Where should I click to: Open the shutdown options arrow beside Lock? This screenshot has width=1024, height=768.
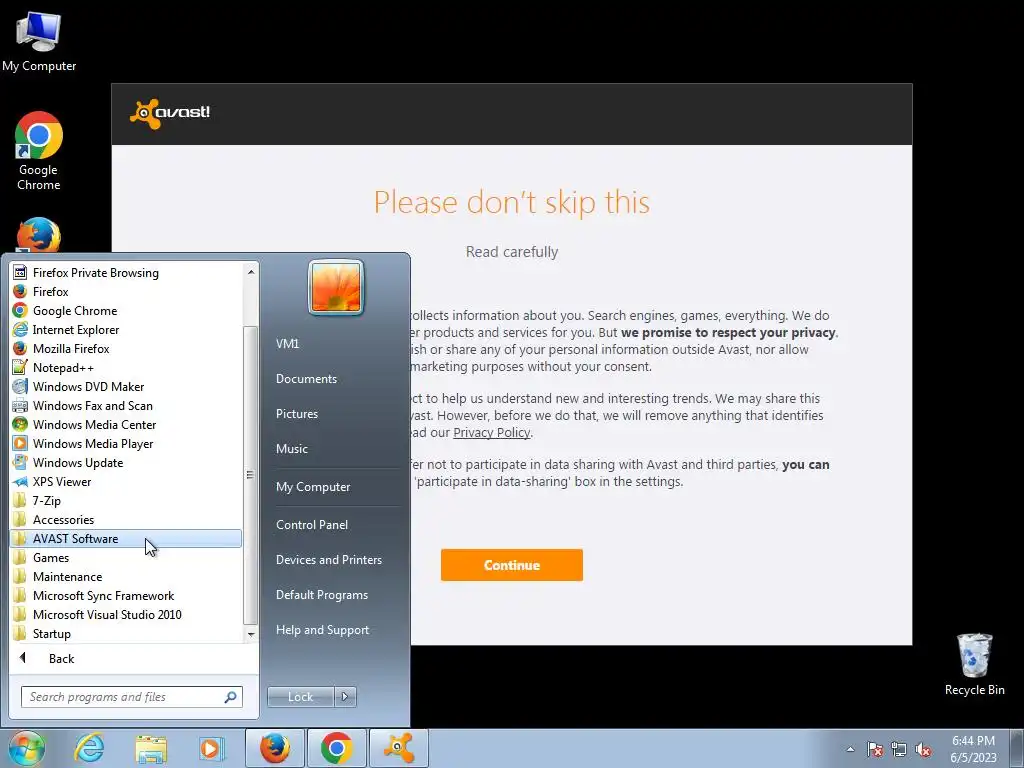click(345, 697)
